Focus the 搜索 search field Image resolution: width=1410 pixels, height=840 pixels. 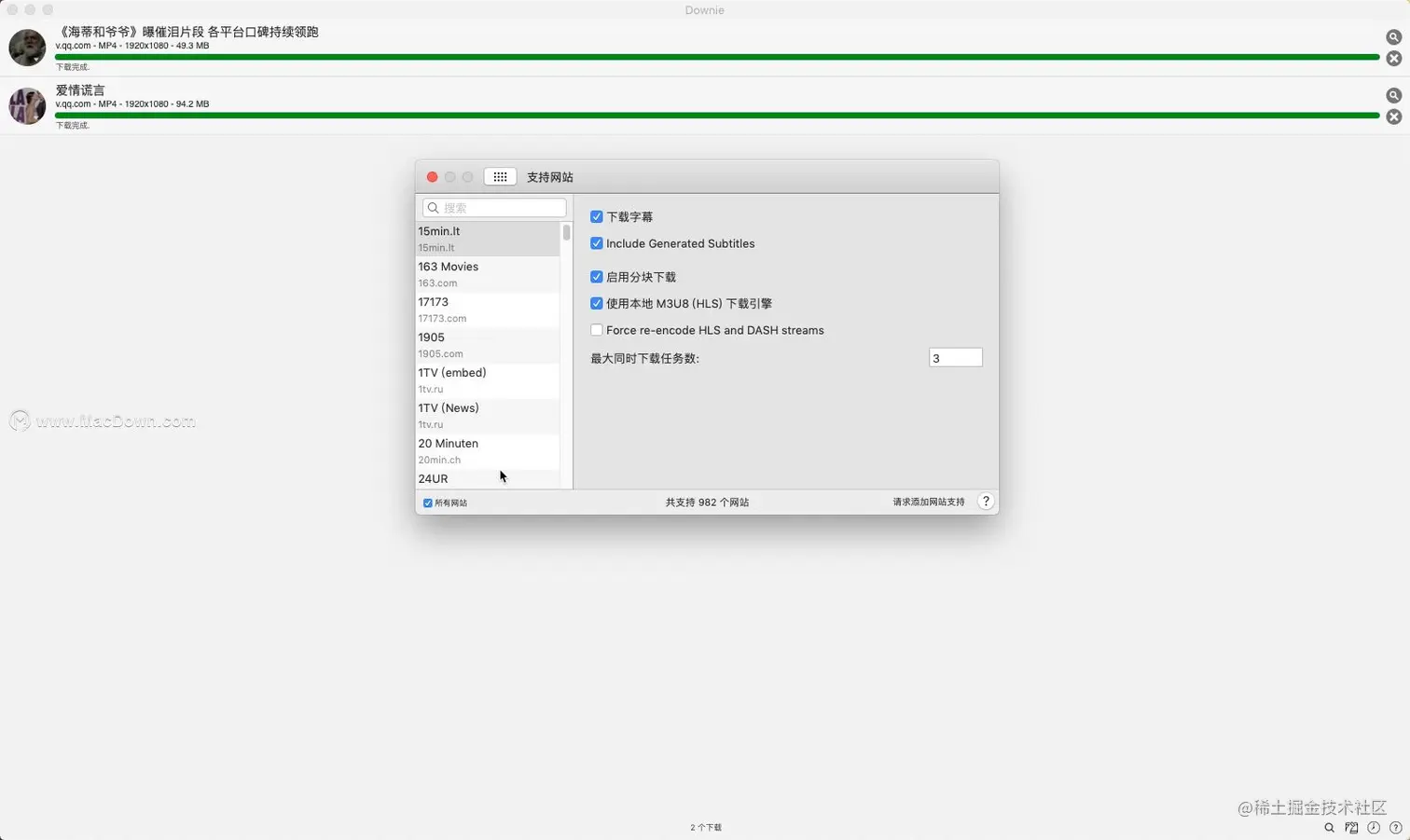[x=494, y=208]
